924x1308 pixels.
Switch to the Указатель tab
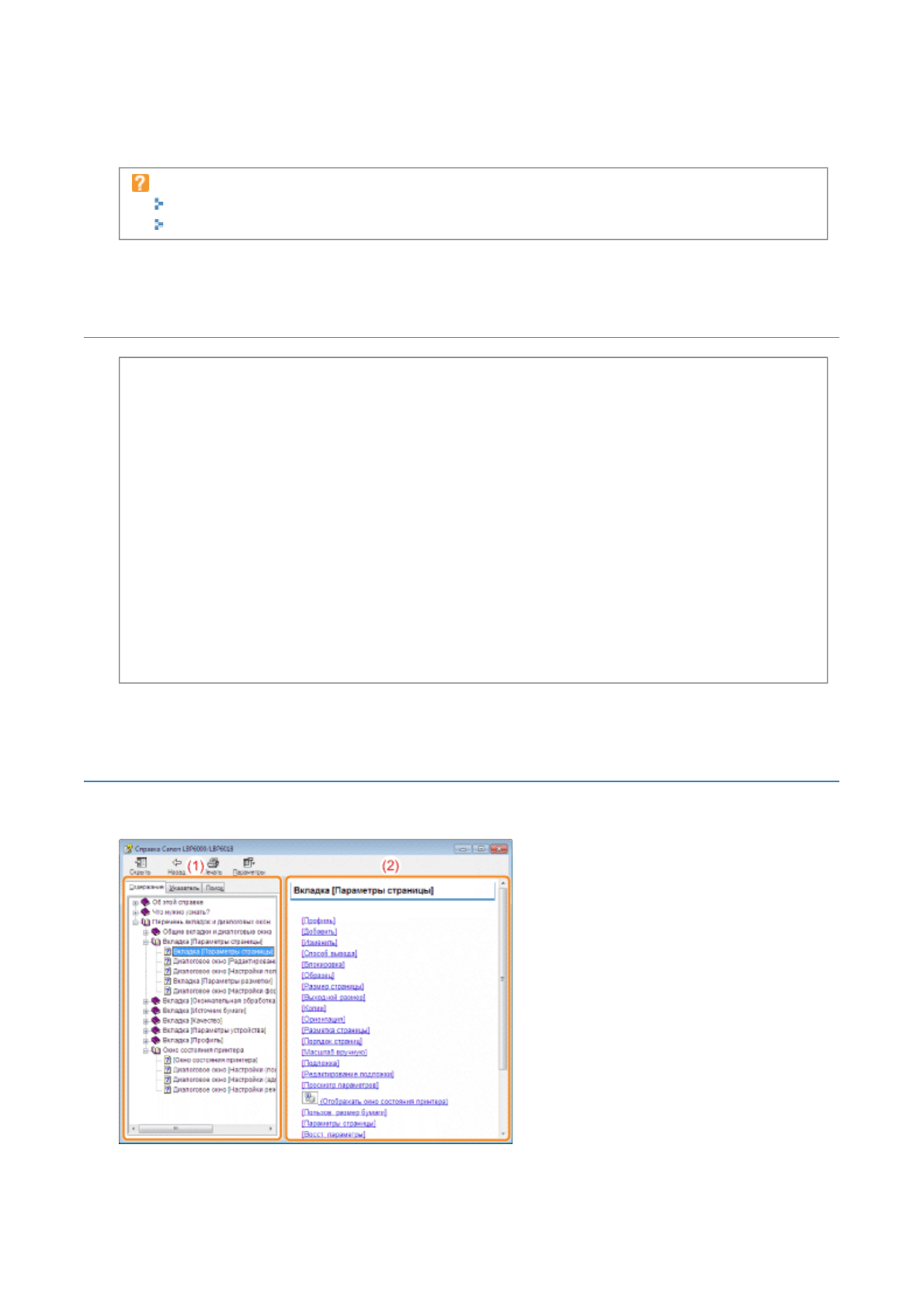pyautogui.click(x=184, y=888)
